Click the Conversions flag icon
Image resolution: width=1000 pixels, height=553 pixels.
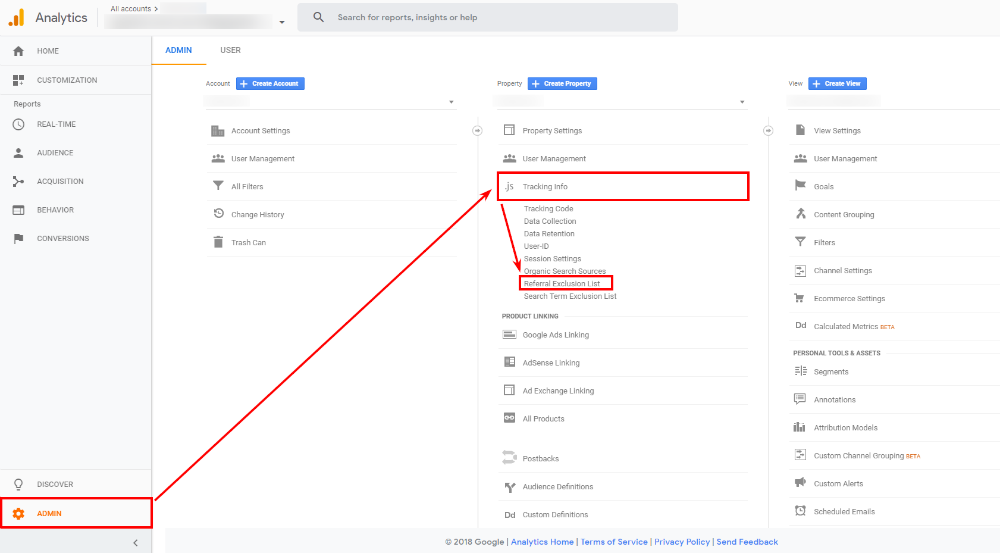[x=18, y=239]
